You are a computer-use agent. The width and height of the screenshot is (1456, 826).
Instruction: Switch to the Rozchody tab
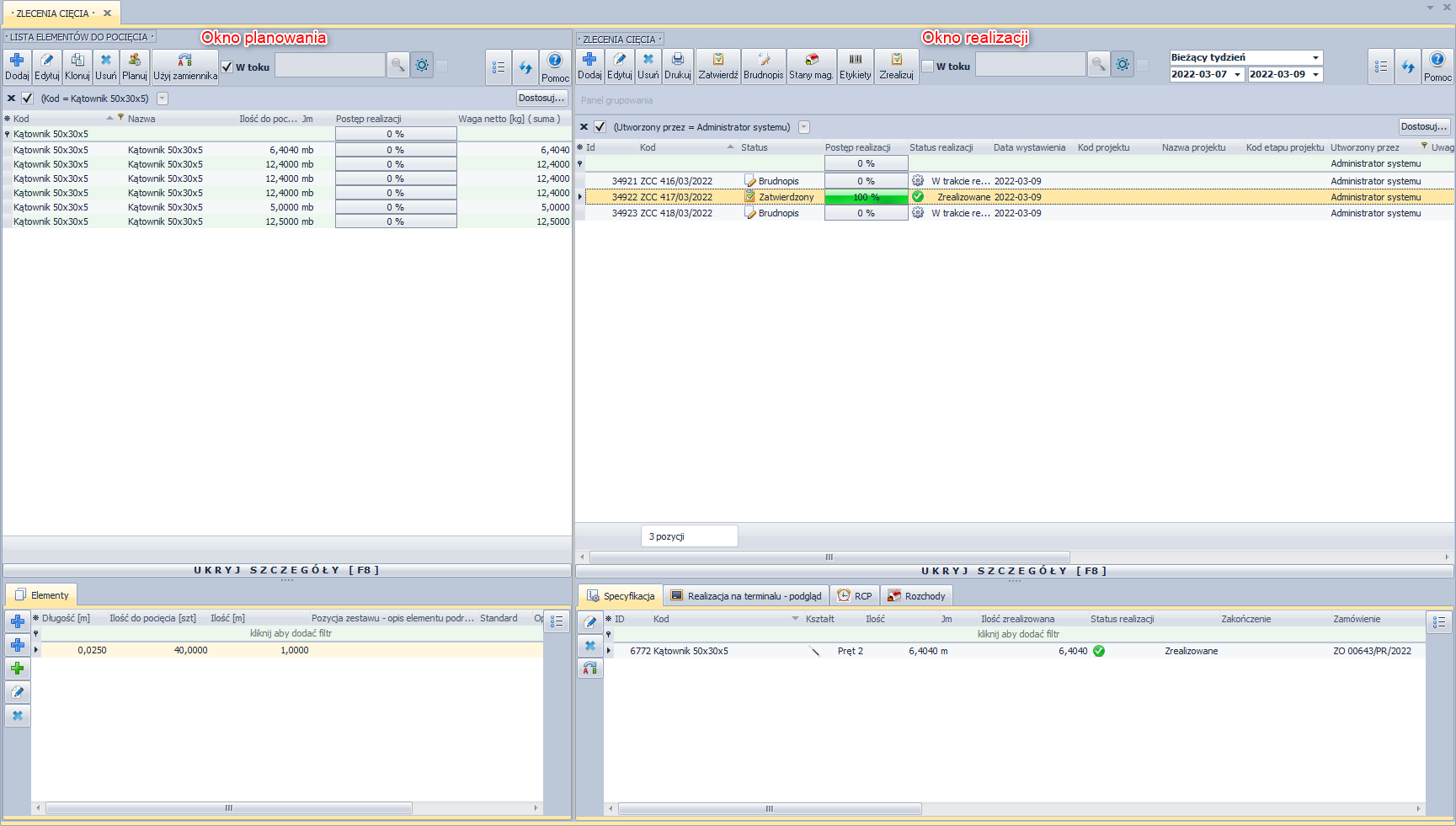pos(916,596)
